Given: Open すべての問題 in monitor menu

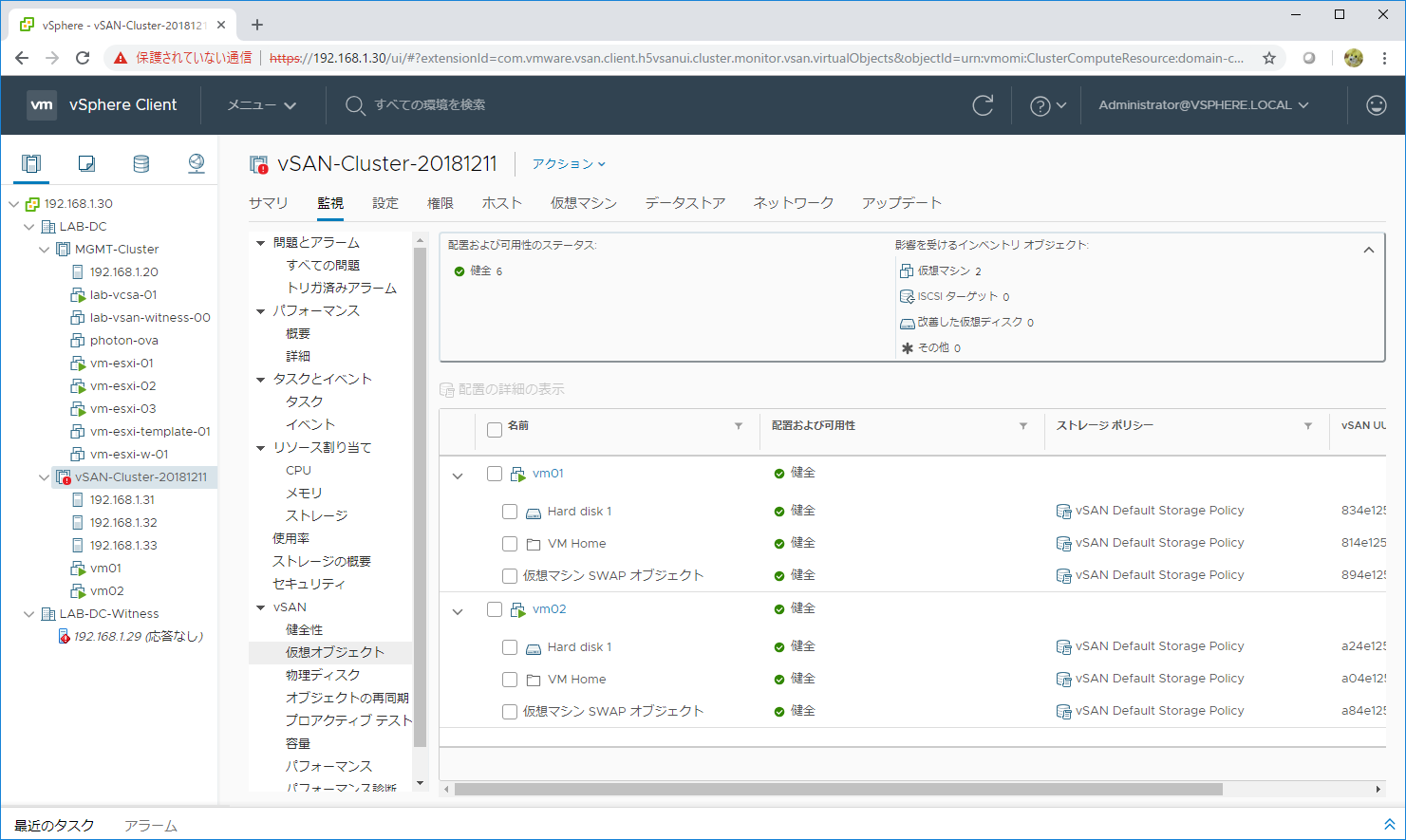Looking at the screenshot, I should pyautogui.click(x=323, y=266).
